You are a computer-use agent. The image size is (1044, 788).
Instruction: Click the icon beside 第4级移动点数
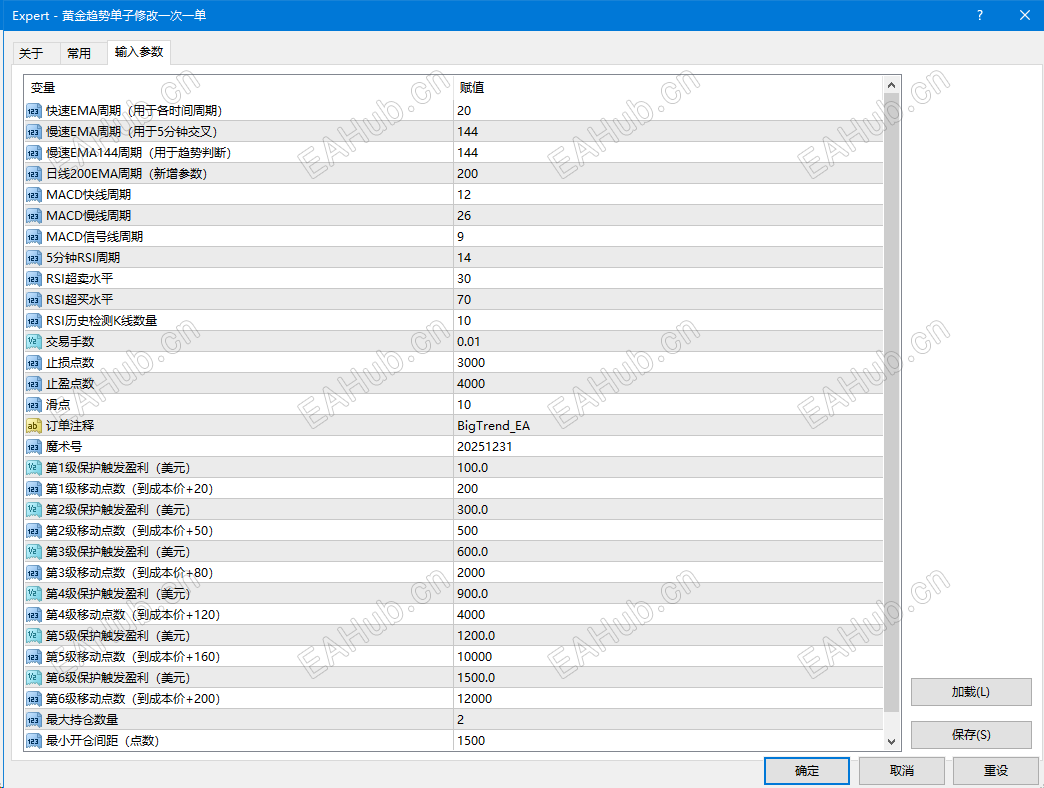coord(33,615)
